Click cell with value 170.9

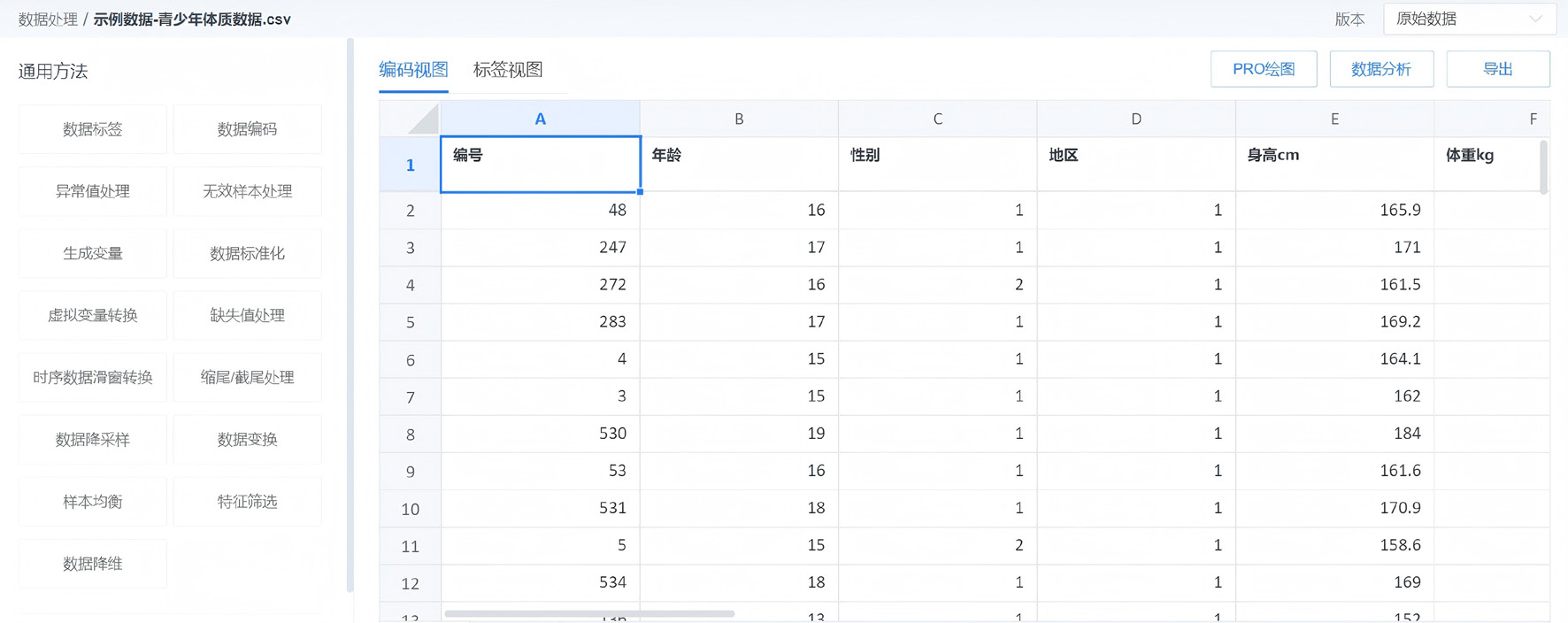[x=1334, y=508]
